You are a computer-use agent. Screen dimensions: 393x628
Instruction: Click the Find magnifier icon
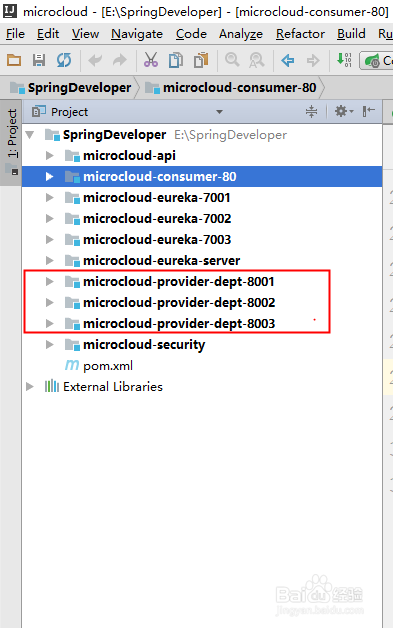232,60
